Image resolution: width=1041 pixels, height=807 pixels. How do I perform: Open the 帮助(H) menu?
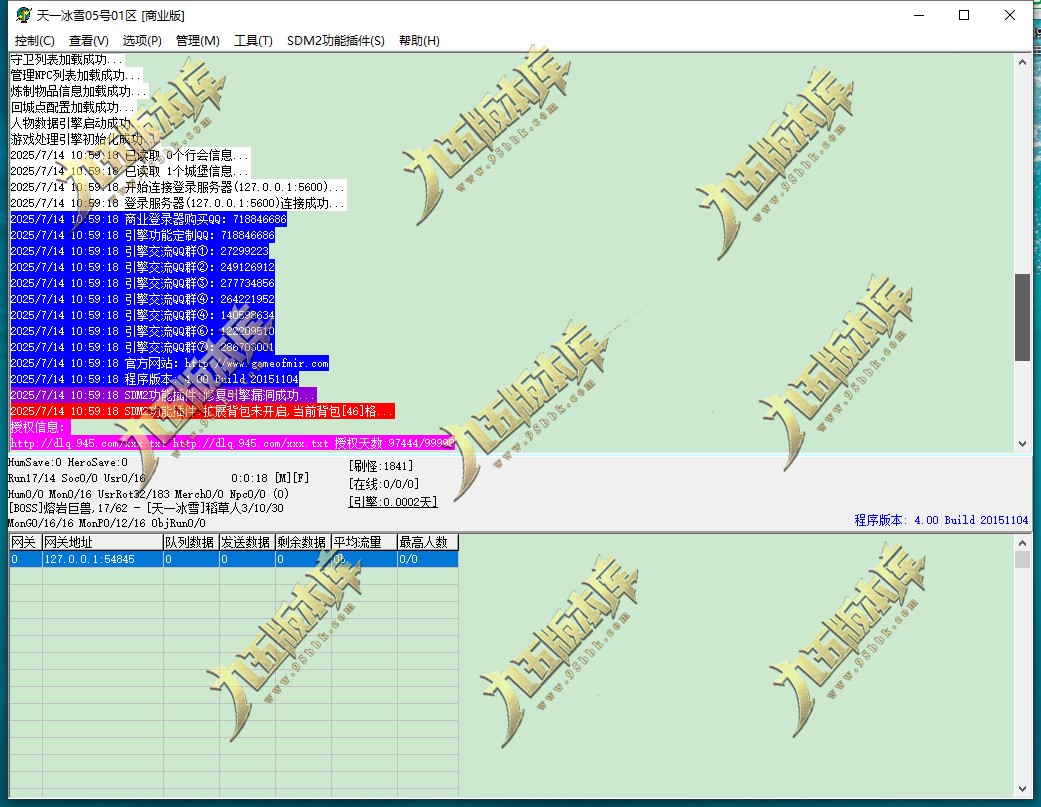pyautogui.click(x=419, y=40)
